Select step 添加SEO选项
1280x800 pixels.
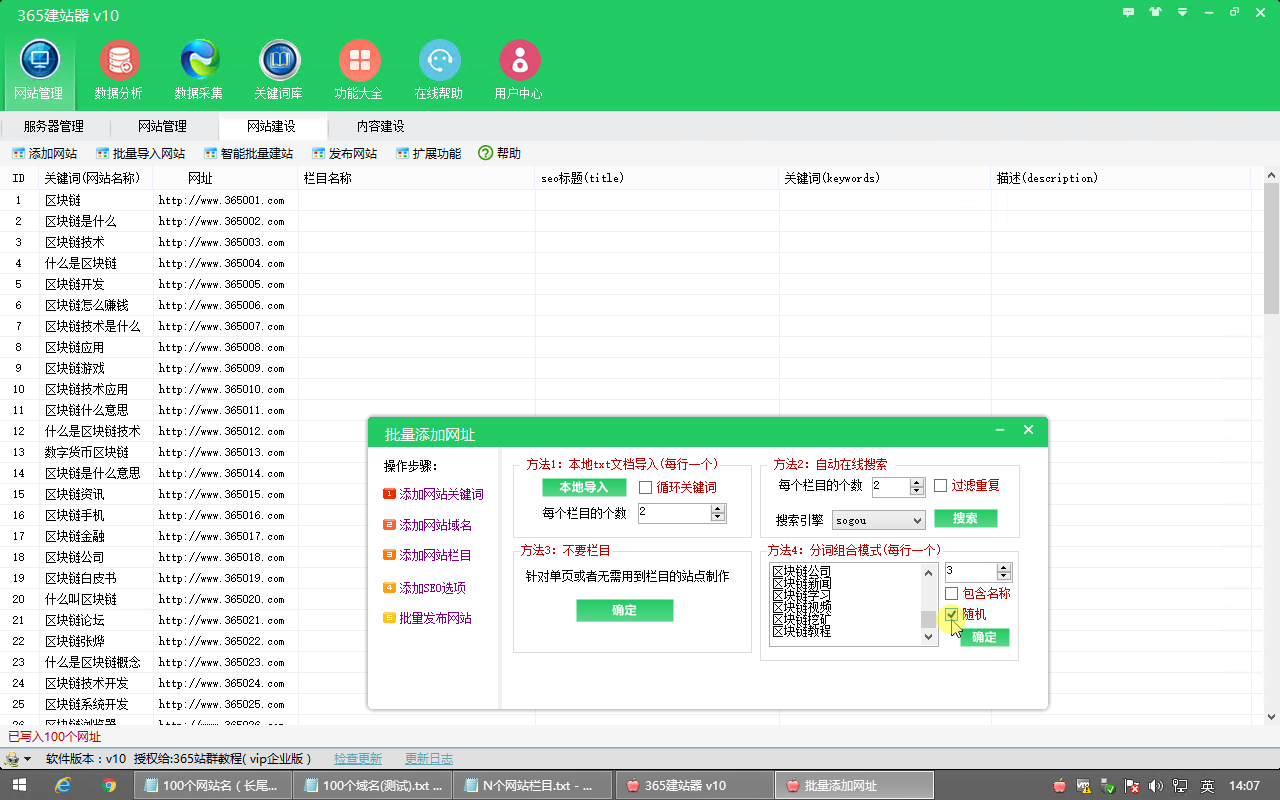425,589
